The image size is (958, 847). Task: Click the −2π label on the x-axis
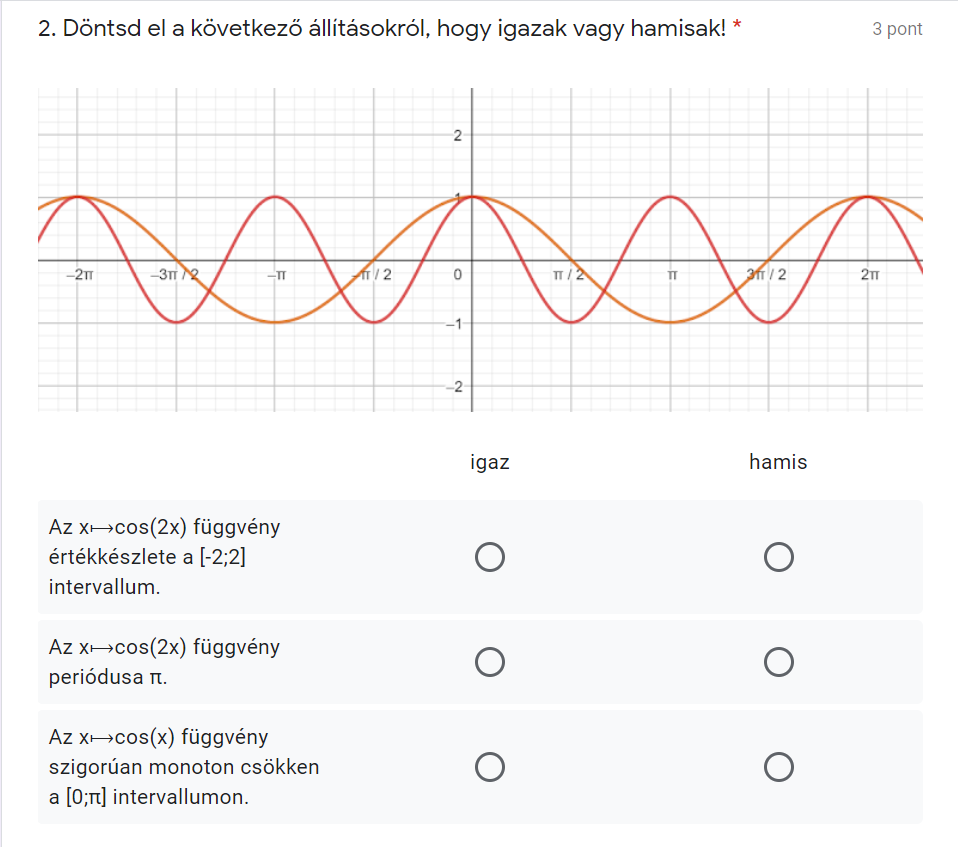coord(78,274)
